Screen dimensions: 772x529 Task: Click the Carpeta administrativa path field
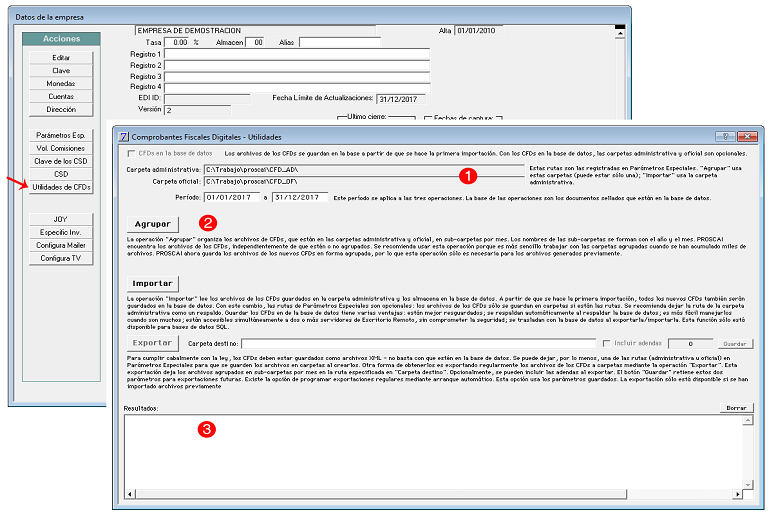[364, 169]
